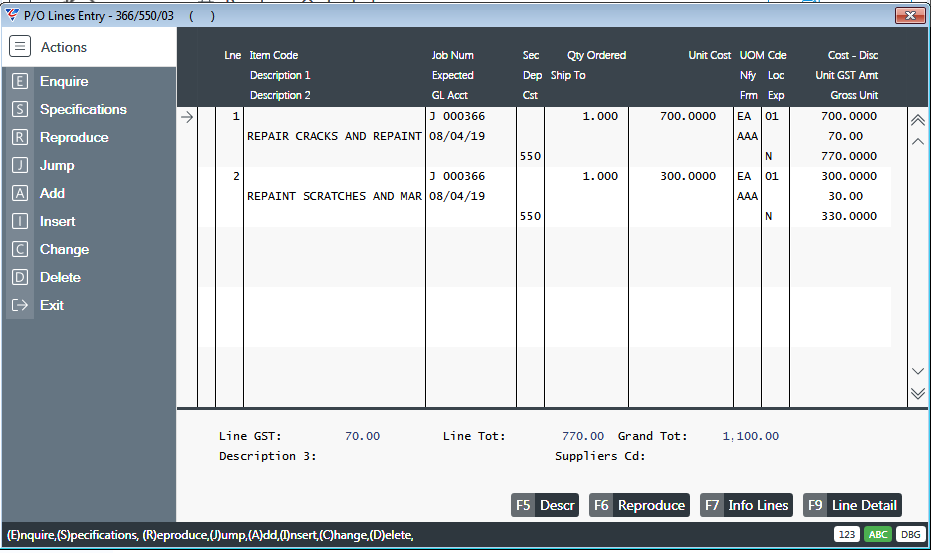The height and width of the screenshot is (553, 932).
Task: Click Unit Cost 700.0000 on line 1
Action: tap(688, 117)
